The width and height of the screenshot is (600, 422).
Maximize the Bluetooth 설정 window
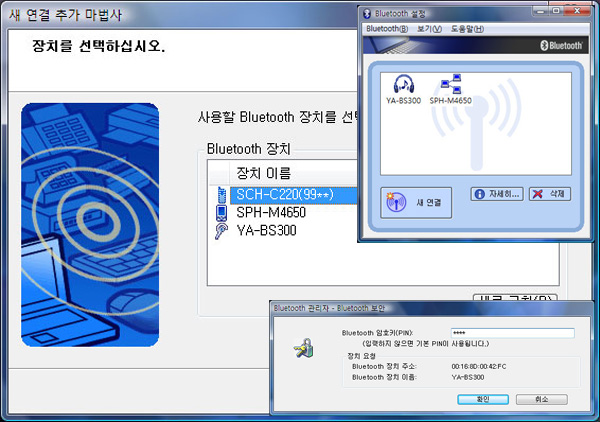click(x=556, y=11)
